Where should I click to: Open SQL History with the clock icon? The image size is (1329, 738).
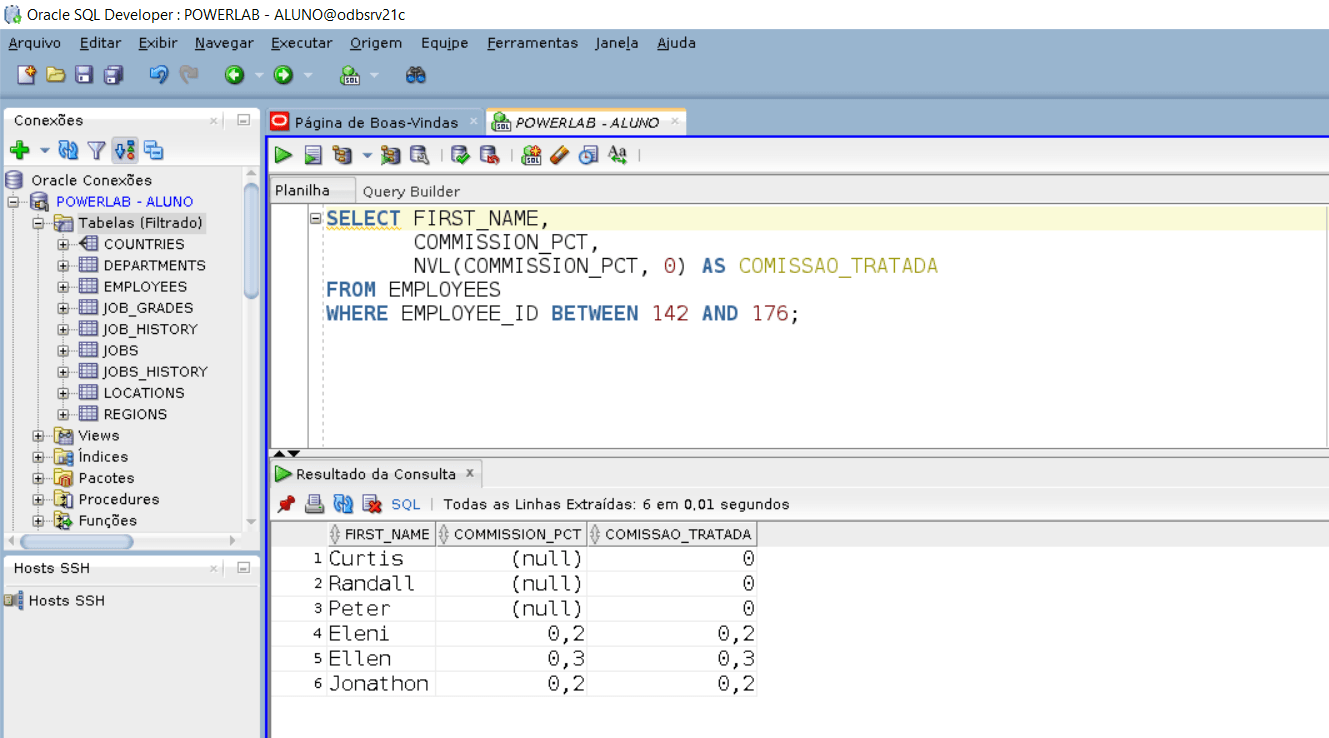(x=588, y=155)
